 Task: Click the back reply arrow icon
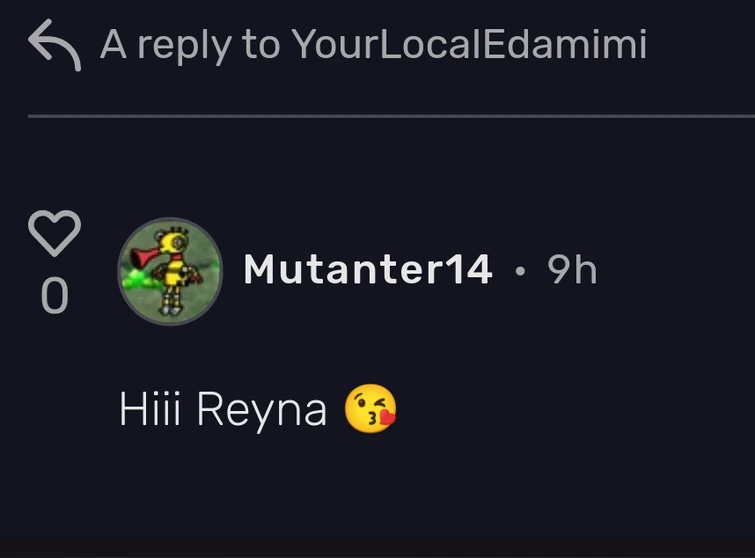[54, 46]
